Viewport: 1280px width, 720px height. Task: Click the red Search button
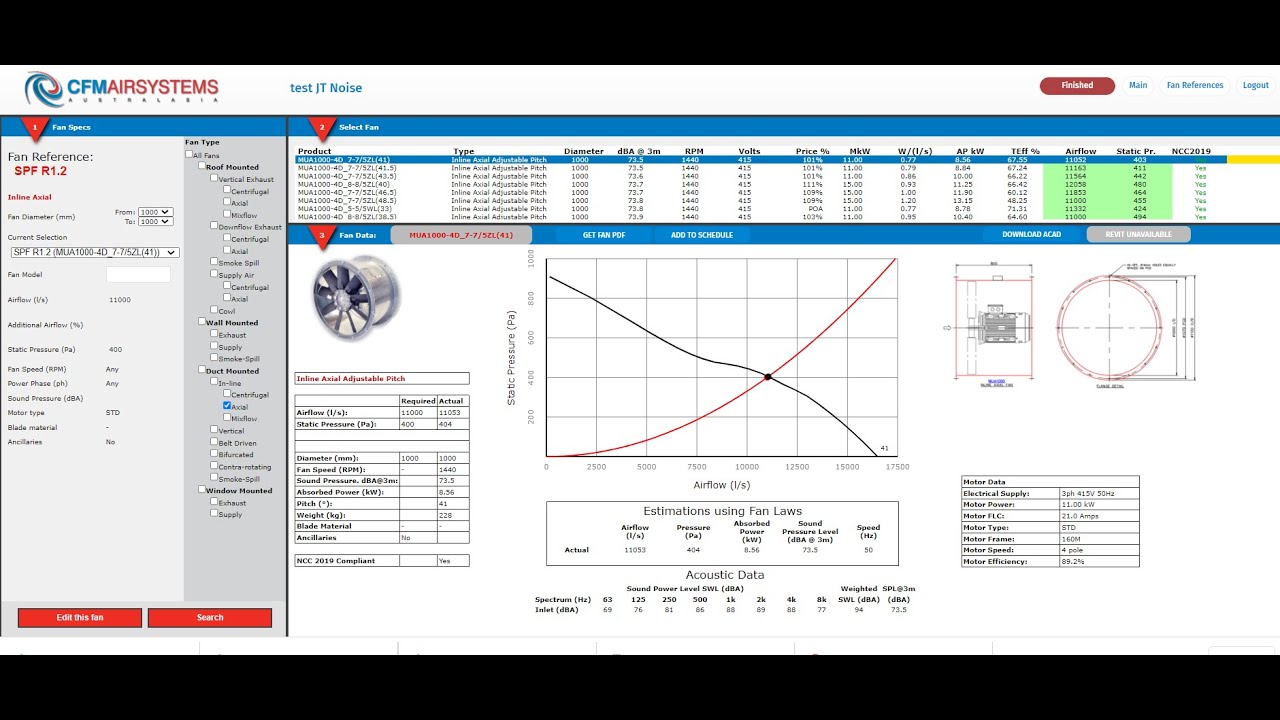coord(210,618)
